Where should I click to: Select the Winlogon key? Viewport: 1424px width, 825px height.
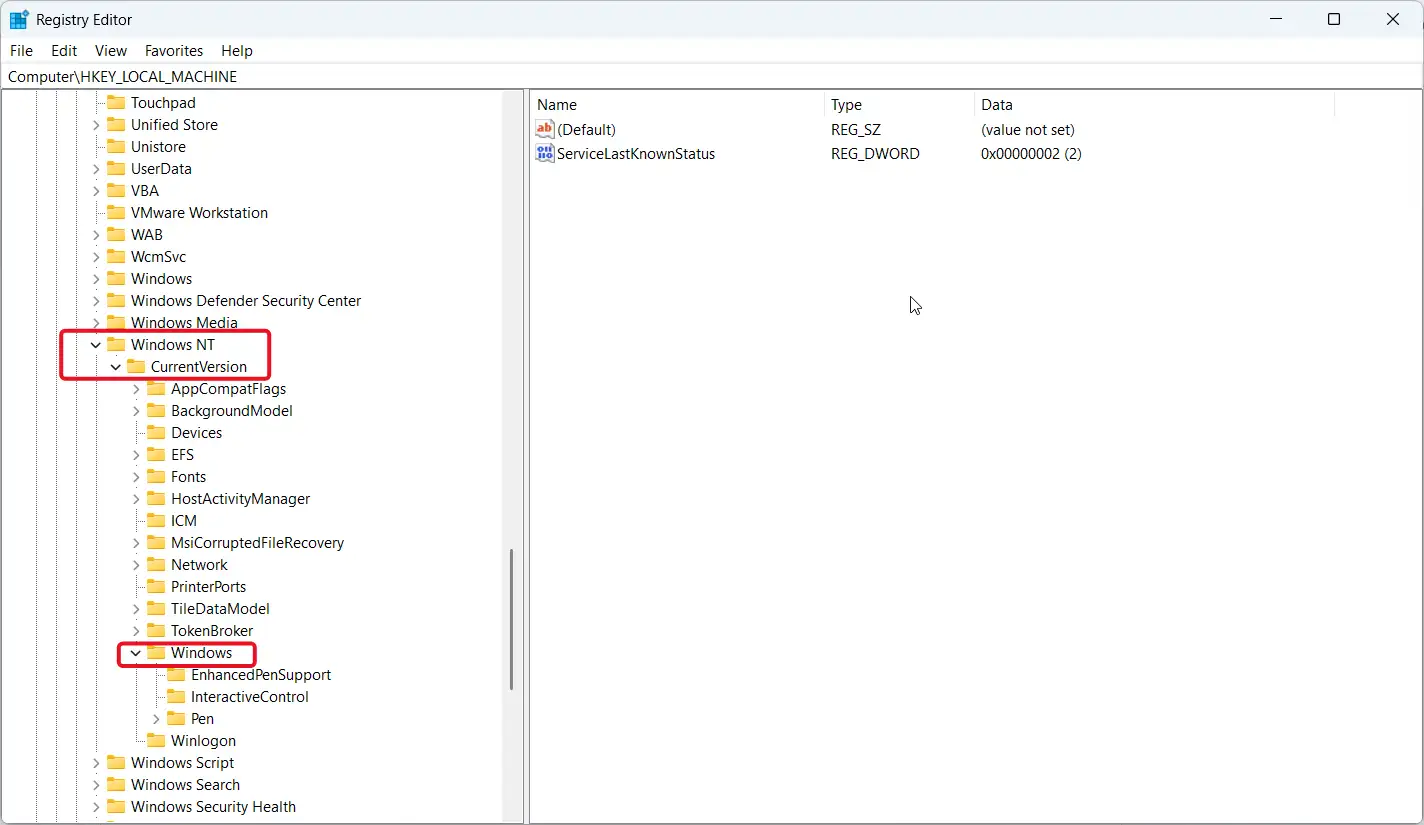(x=203, y=741)
